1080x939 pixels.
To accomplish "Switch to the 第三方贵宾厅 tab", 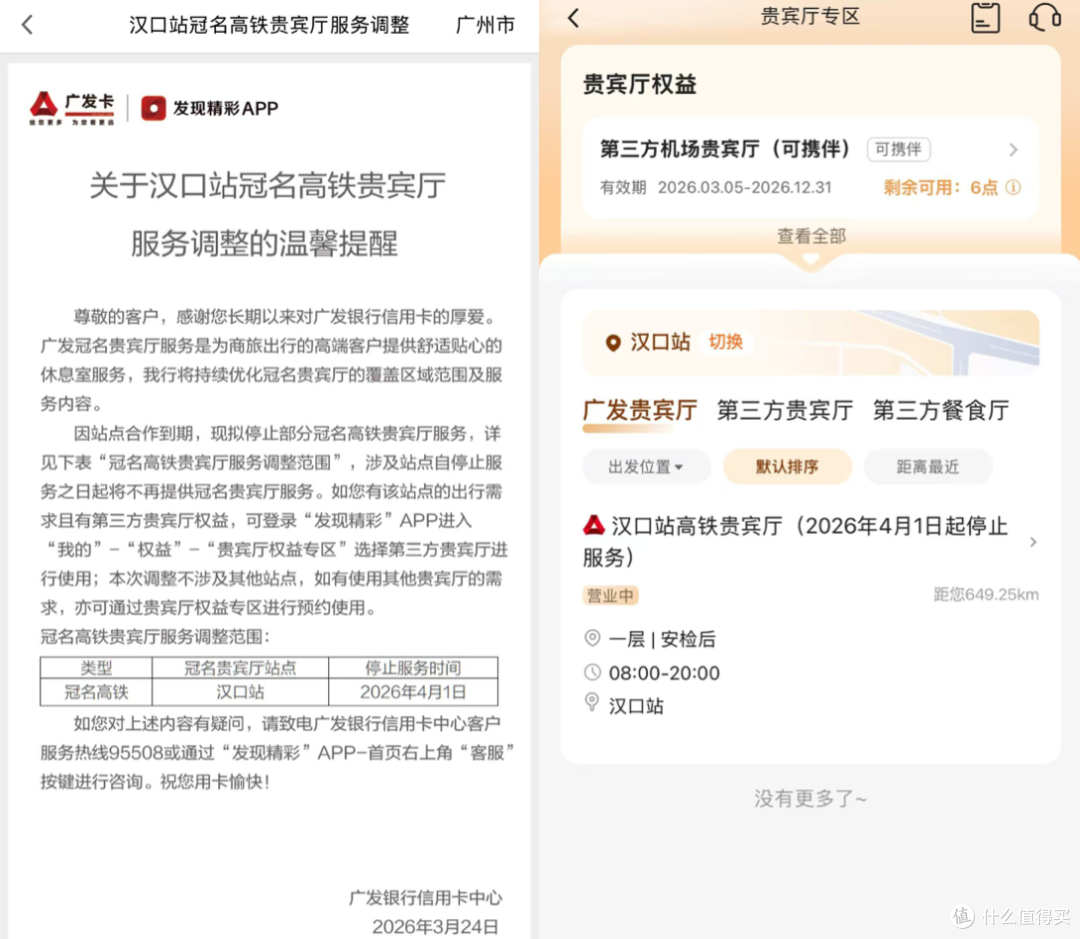I will tap(785, 410).
